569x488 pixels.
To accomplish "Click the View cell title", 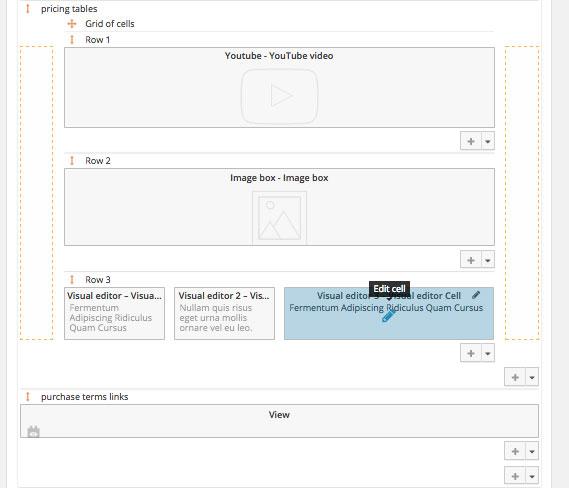I will (279, 415).
